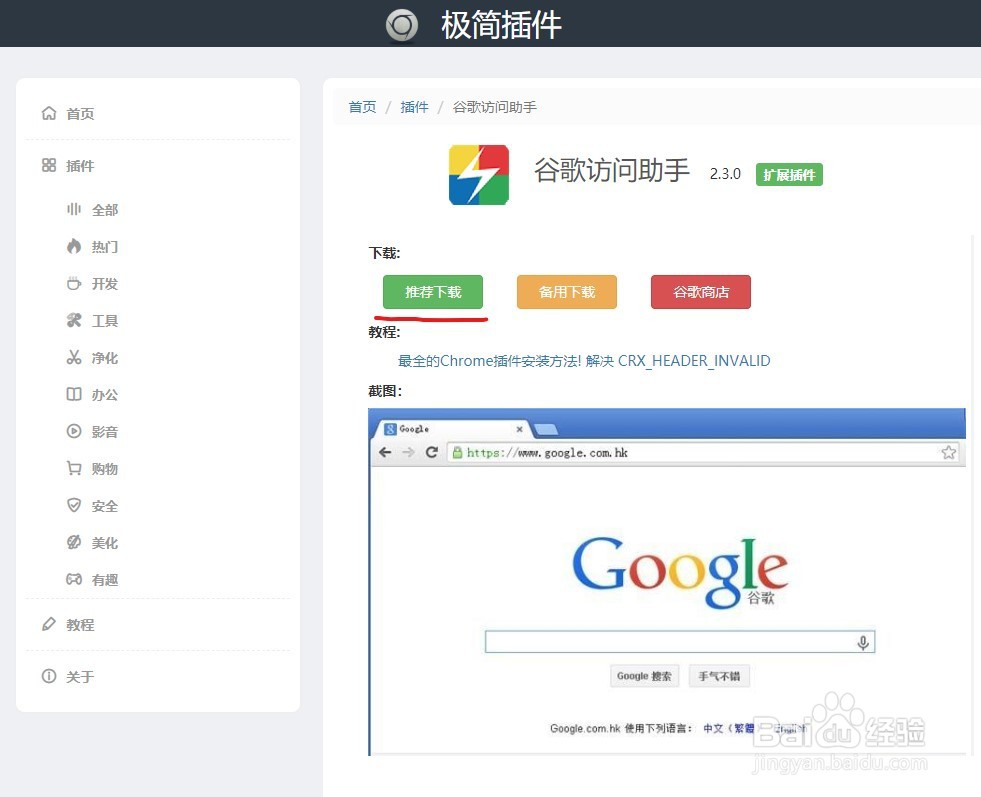Go to 插件 via the breadcrumb

[x=414, y=107]
